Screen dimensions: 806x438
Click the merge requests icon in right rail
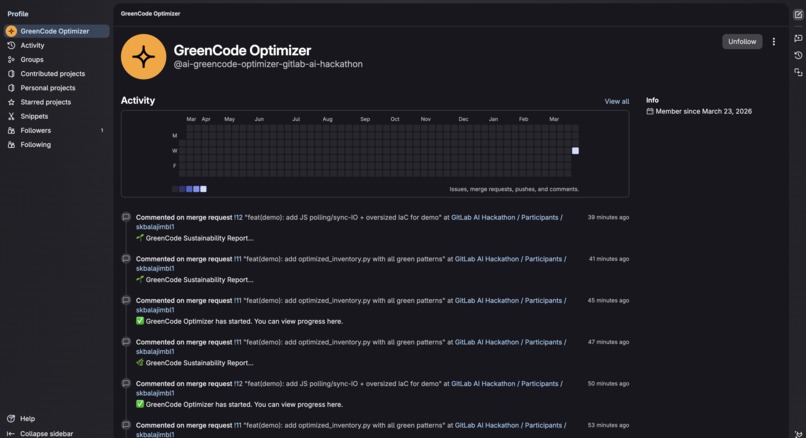(798, 38)
